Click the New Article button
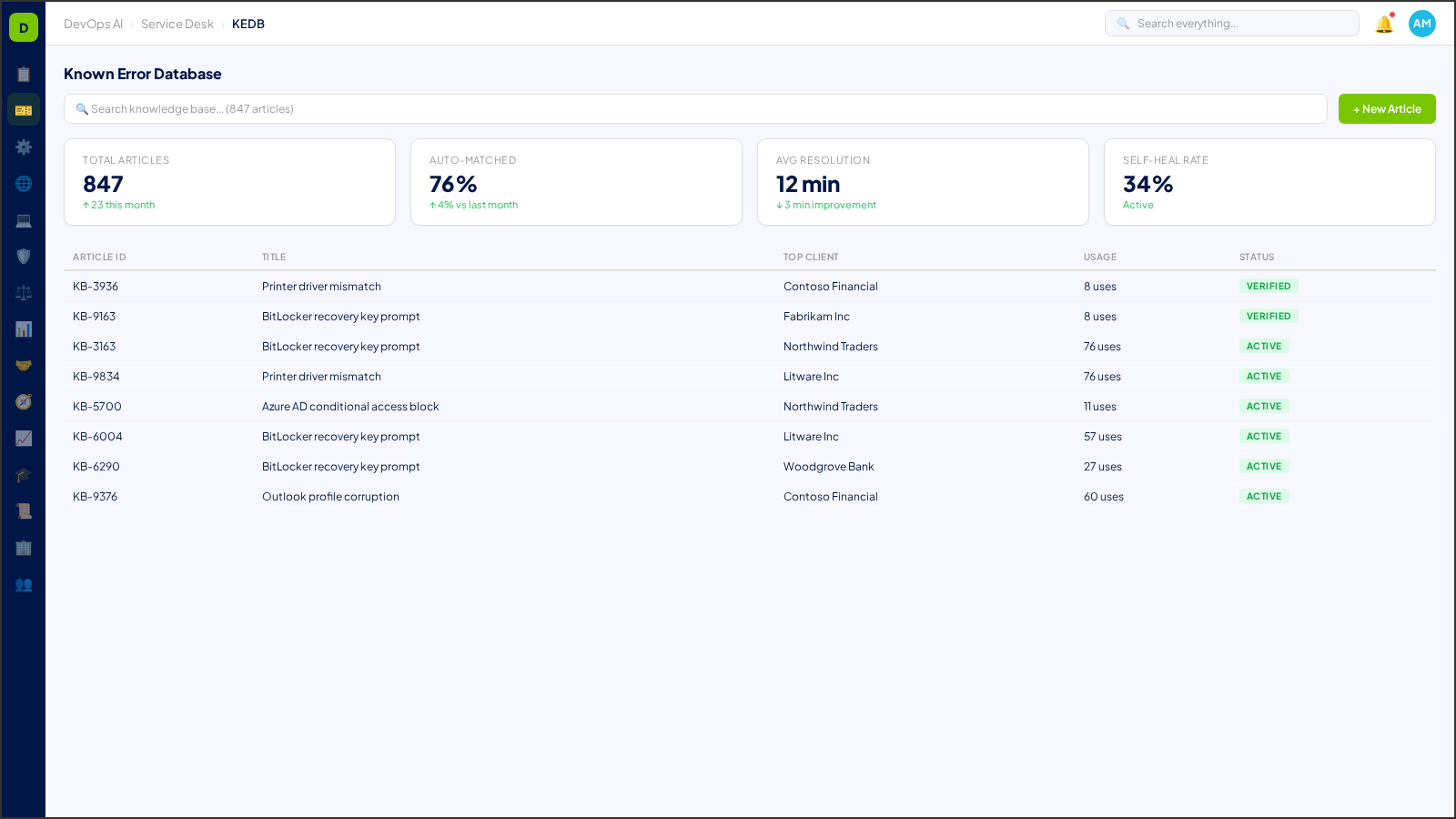The width and height of the screenshot is (1456, 819). 1386,108
